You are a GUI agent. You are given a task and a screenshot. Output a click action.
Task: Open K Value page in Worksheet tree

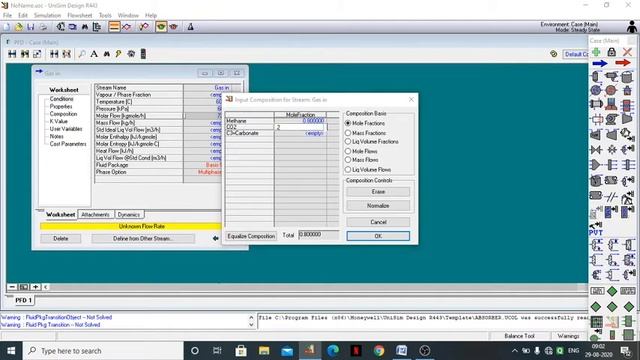tap(58, 121)
